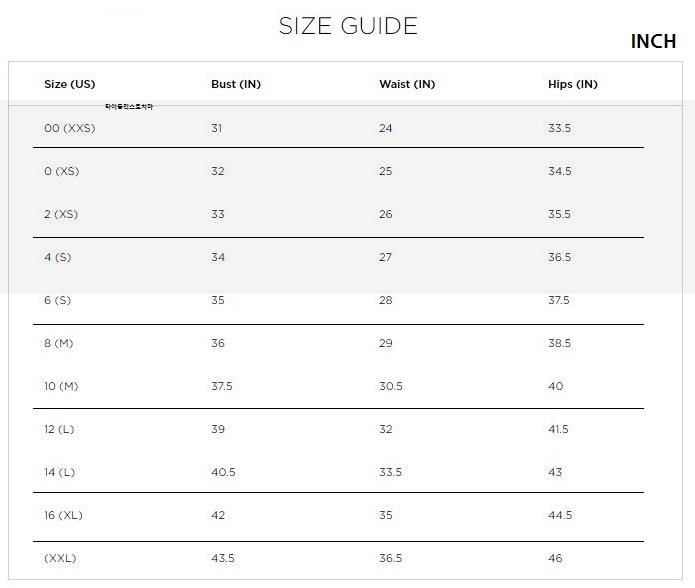
Task: Click the INCH unit label
Action: [x=653, y=42]
